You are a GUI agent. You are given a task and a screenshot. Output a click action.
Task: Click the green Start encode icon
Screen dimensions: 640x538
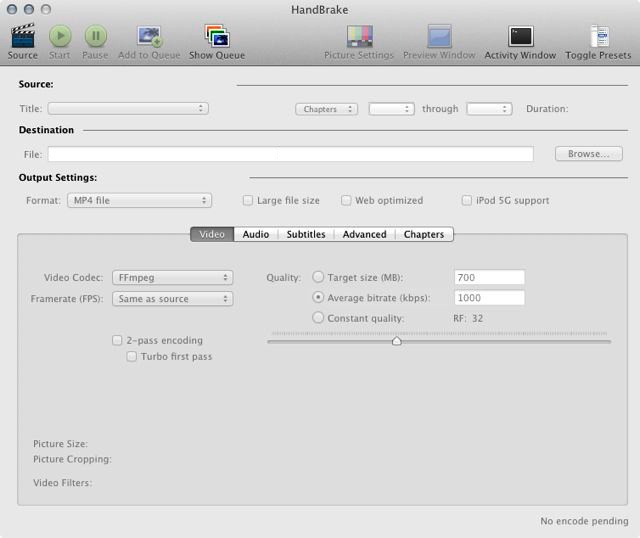pyautogui.click(x=60, y=36)
